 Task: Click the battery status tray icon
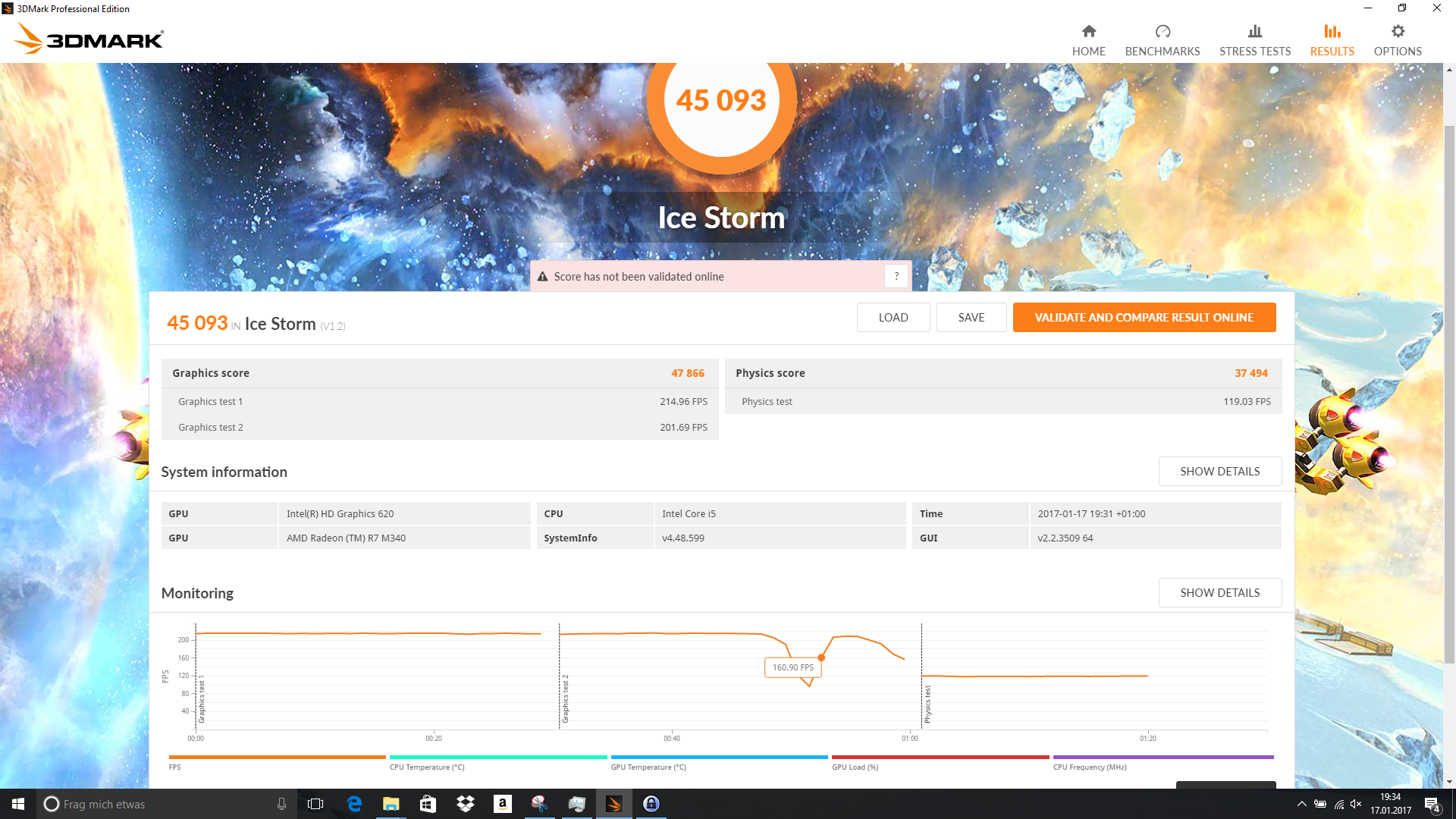(1320, 804)
